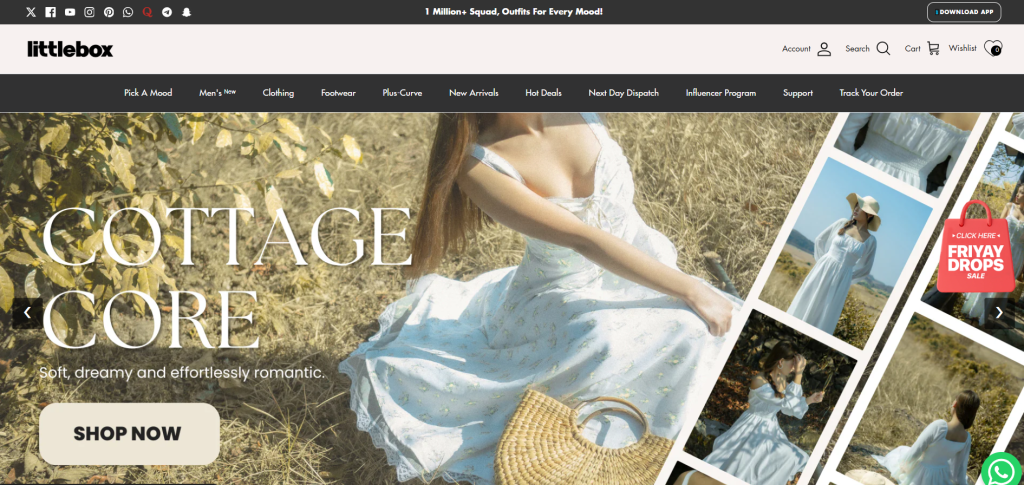This screenshot has height=485, width=1024.
Task: Open the New Arrivals menu
Action: point(473,93)
